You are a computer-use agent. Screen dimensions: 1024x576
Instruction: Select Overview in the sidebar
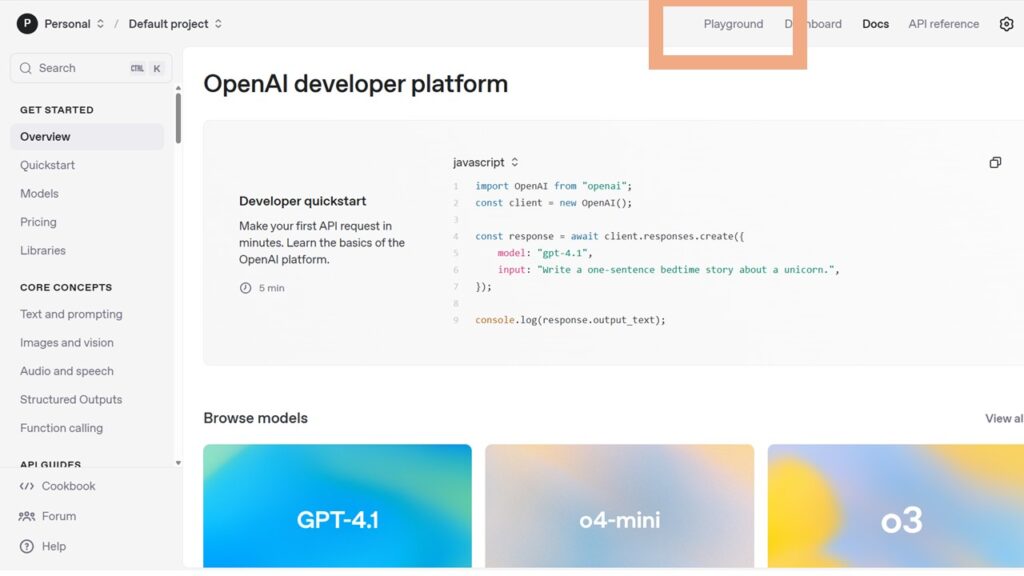tap(87, 136)
